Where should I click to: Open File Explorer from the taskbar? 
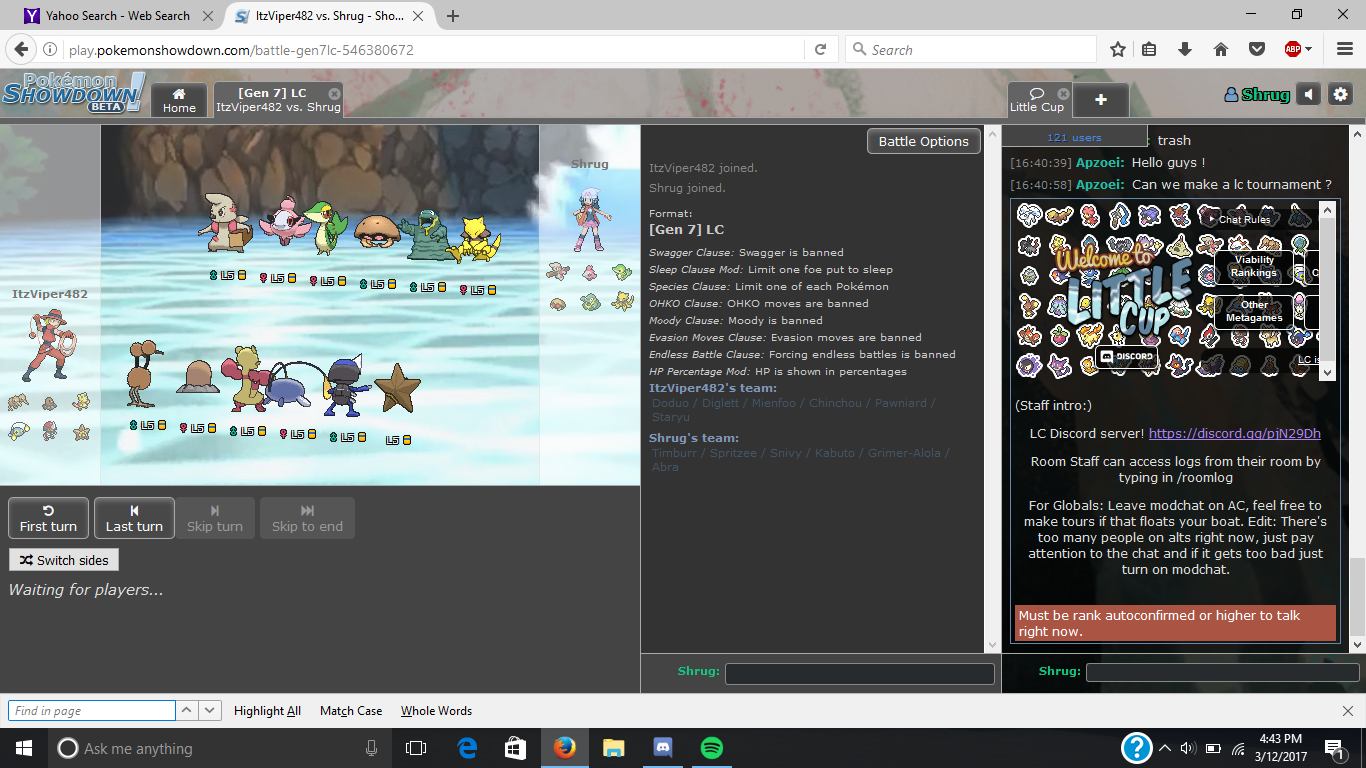(x=613, y=748)
